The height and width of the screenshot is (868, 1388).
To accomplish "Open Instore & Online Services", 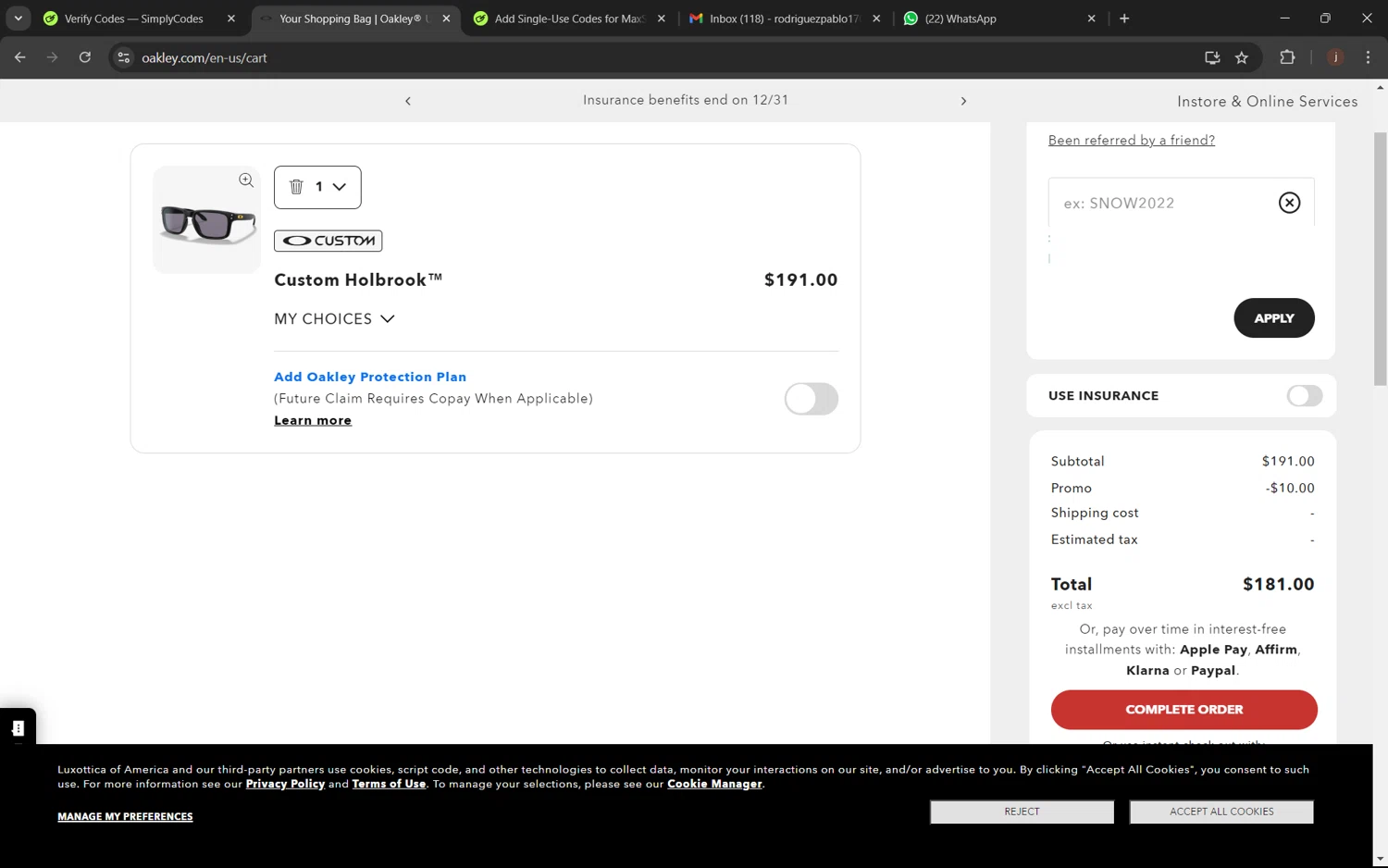I will click(x=1268, y=102).
